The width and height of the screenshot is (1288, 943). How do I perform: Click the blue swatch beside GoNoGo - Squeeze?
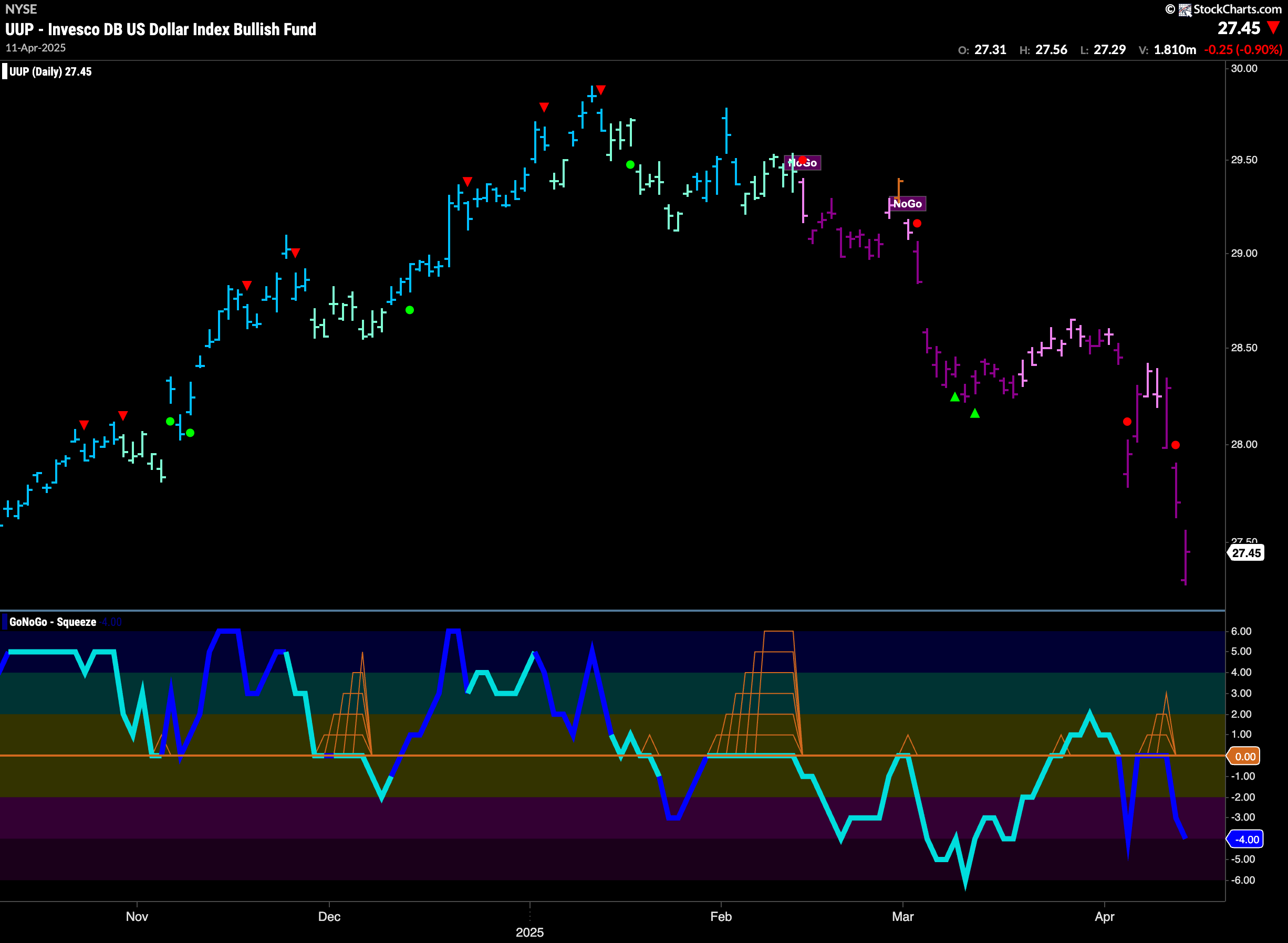5,622
